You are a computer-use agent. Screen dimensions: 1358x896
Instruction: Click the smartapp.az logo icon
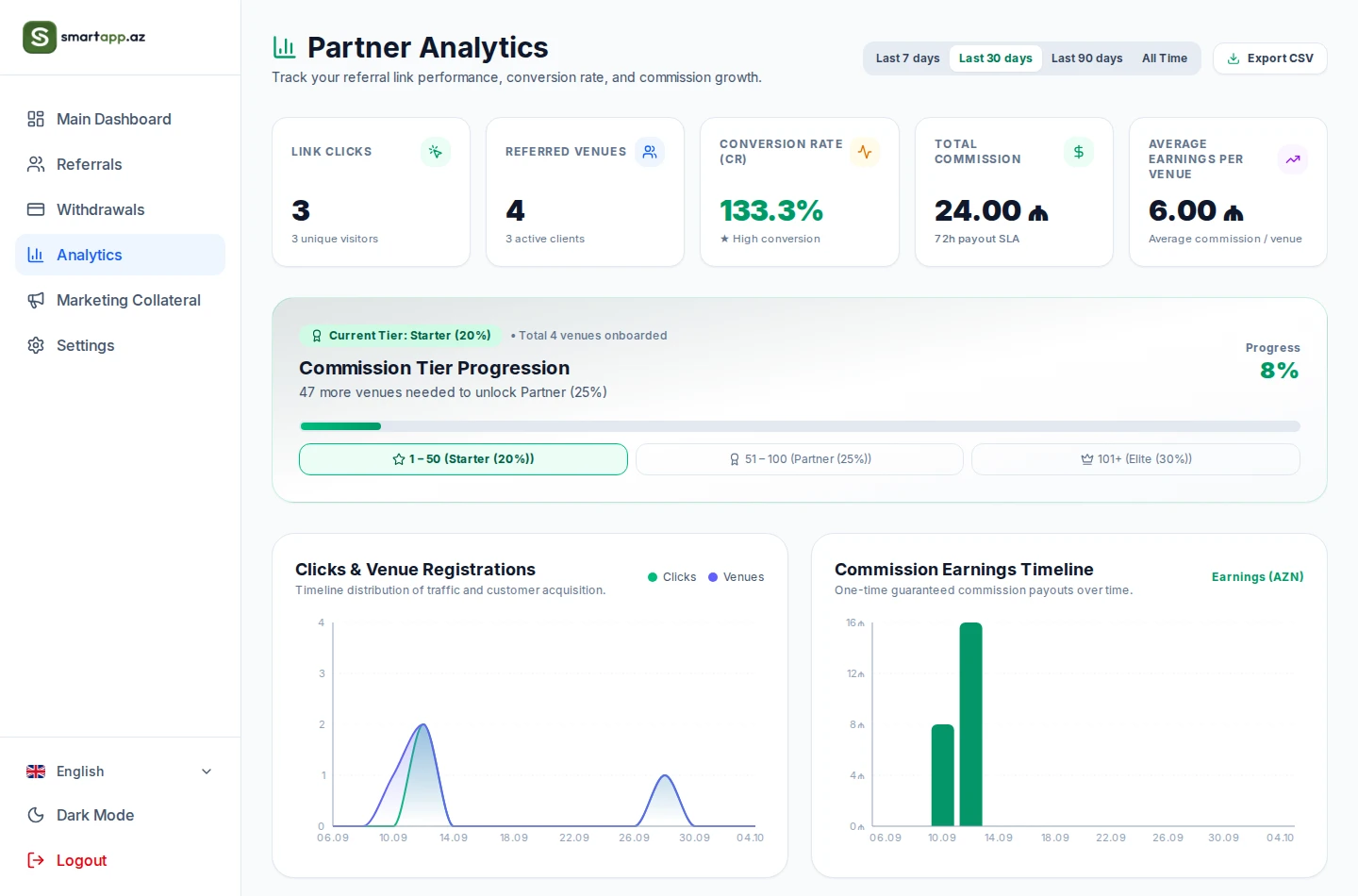(40, 38)
